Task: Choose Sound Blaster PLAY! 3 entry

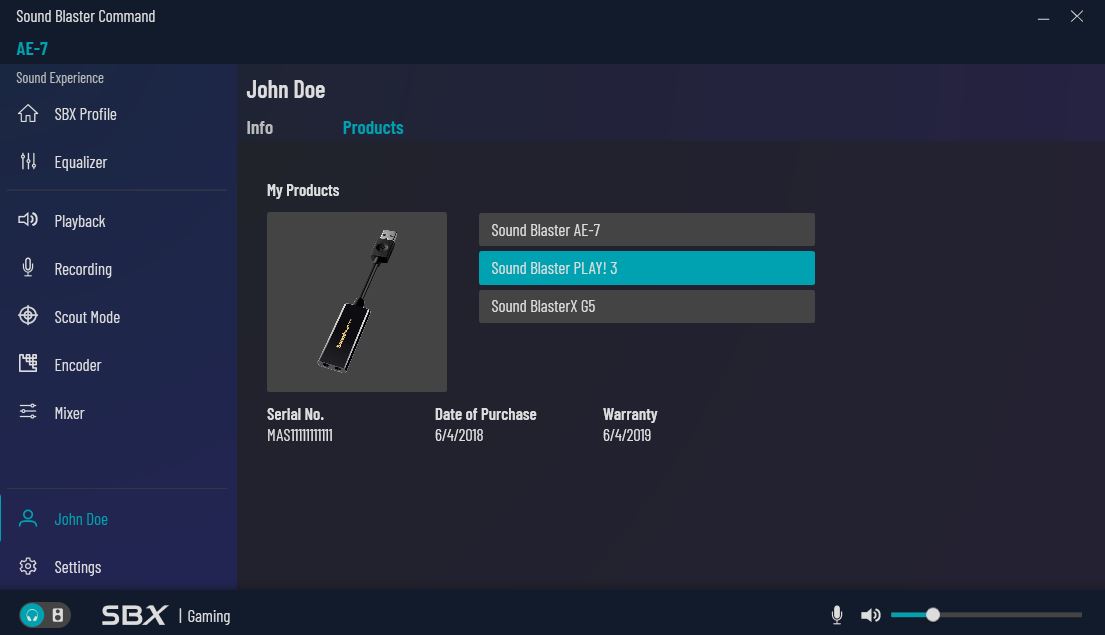Action: 646,268
